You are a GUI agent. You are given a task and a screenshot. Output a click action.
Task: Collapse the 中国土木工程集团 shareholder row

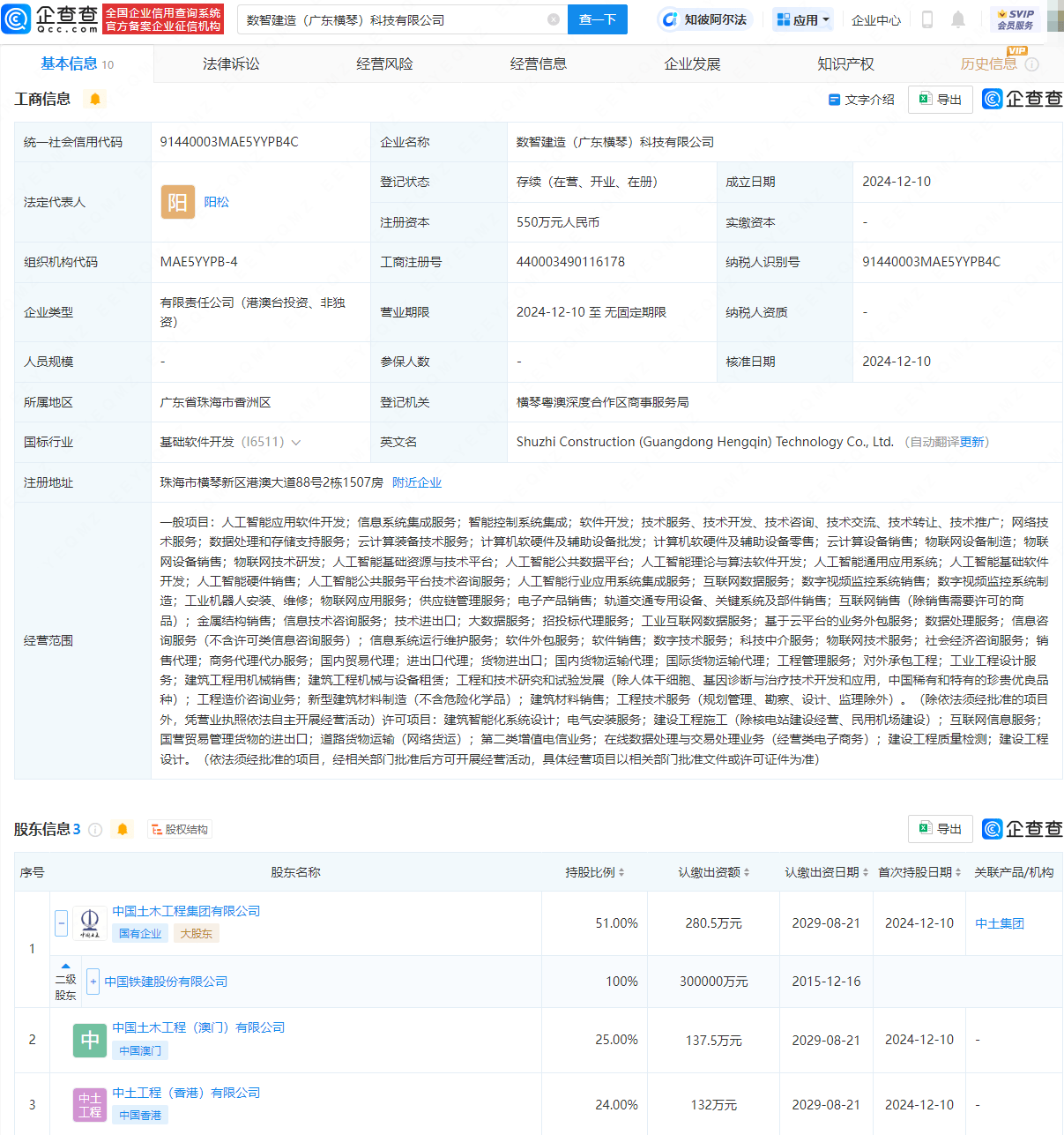61,923
